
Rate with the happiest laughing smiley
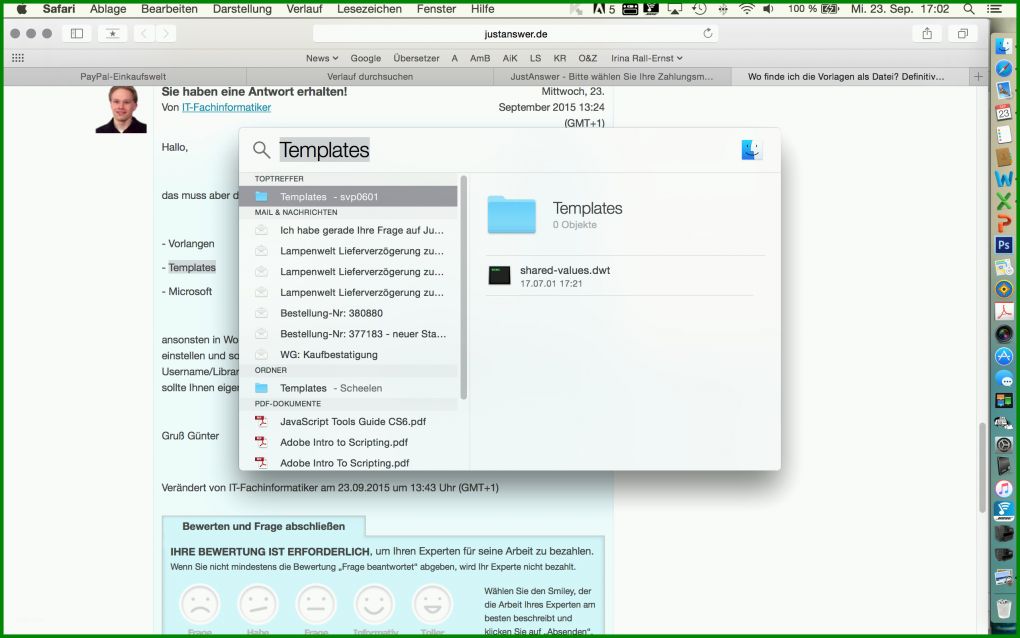click(x=432, y=604)
